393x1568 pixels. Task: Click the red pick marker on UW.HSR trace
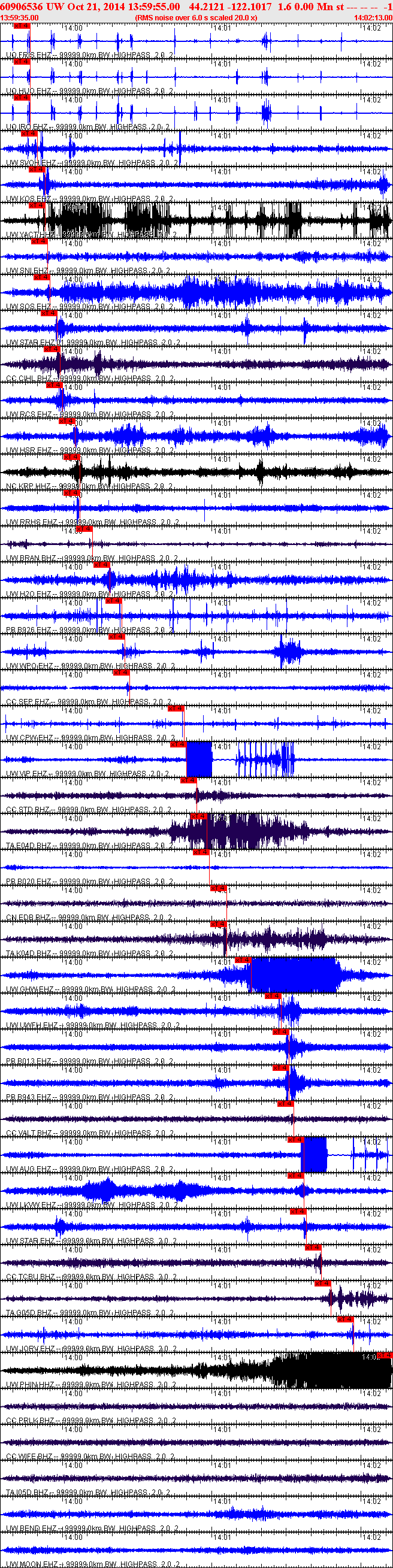(66, 420)
